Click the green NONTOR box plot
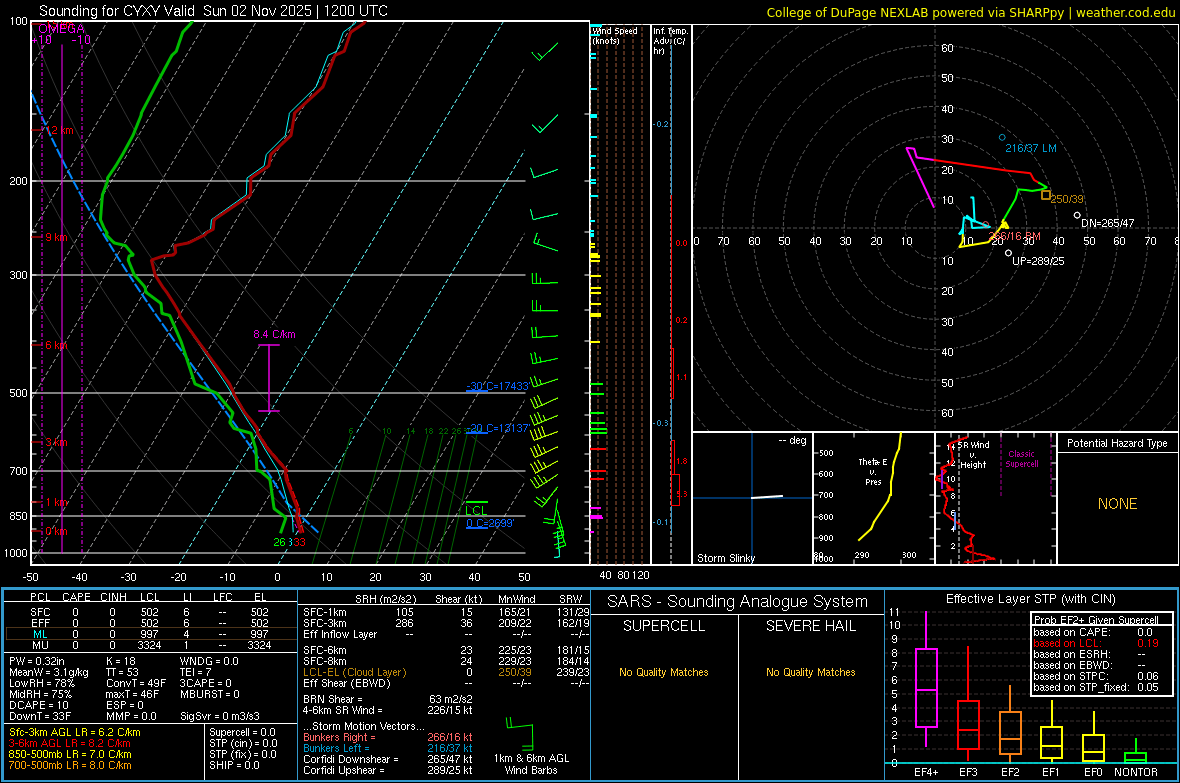 1136,753
